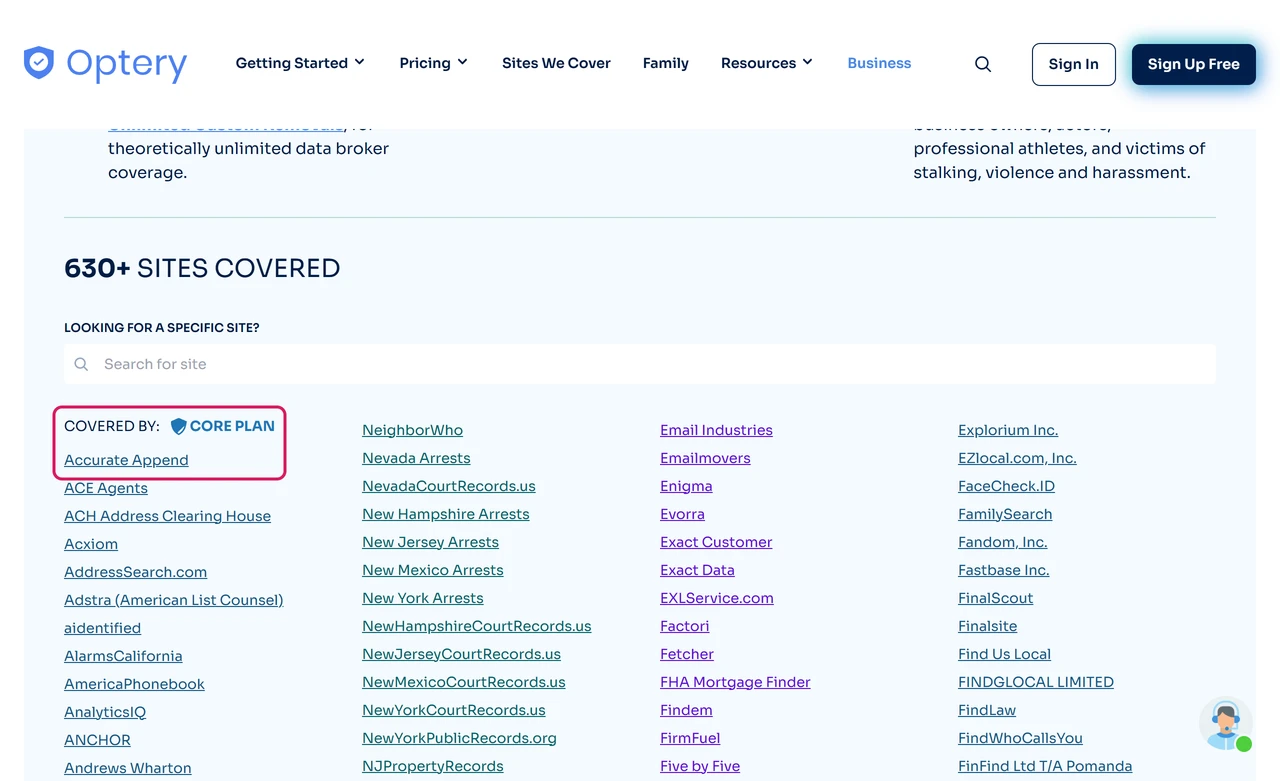The height and width of the screenshot is (781, 1280).
Task: Open the aidentified link
Action: (102, 628)
